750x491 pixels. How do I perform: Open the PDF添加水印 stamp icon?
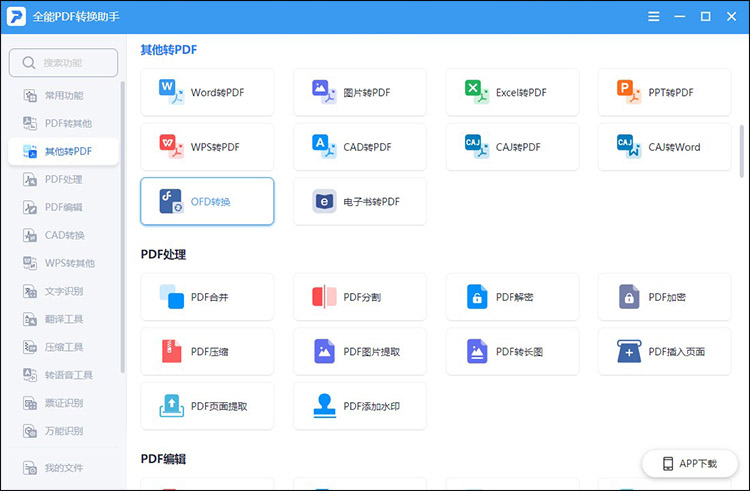[x=324, y=406]
